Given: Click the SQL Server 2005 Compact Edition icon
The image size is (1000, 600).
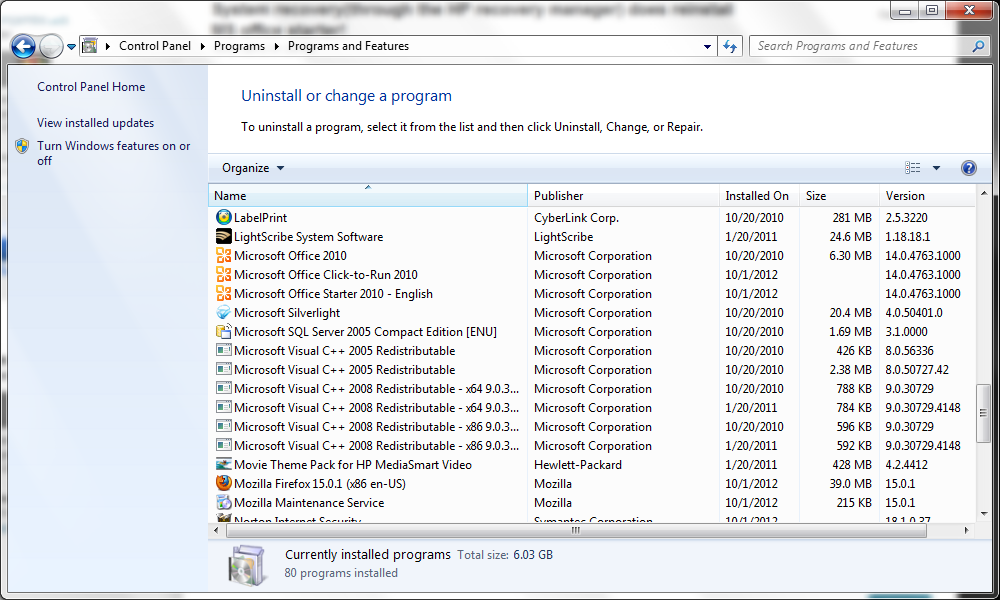Looking at the screenshot, I should [x=223, y=332].
